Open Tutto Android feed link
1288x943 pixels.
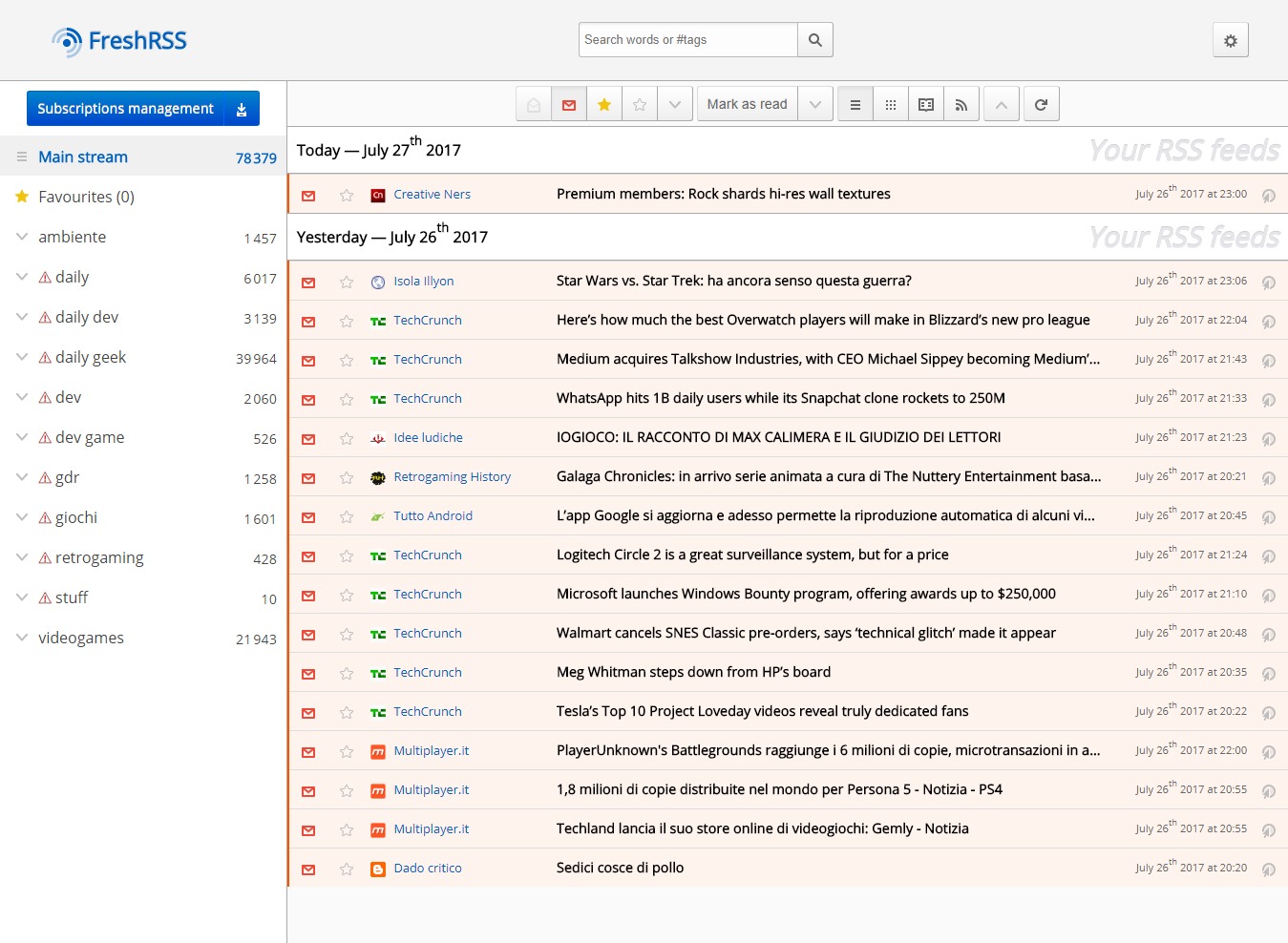point(433,516)
